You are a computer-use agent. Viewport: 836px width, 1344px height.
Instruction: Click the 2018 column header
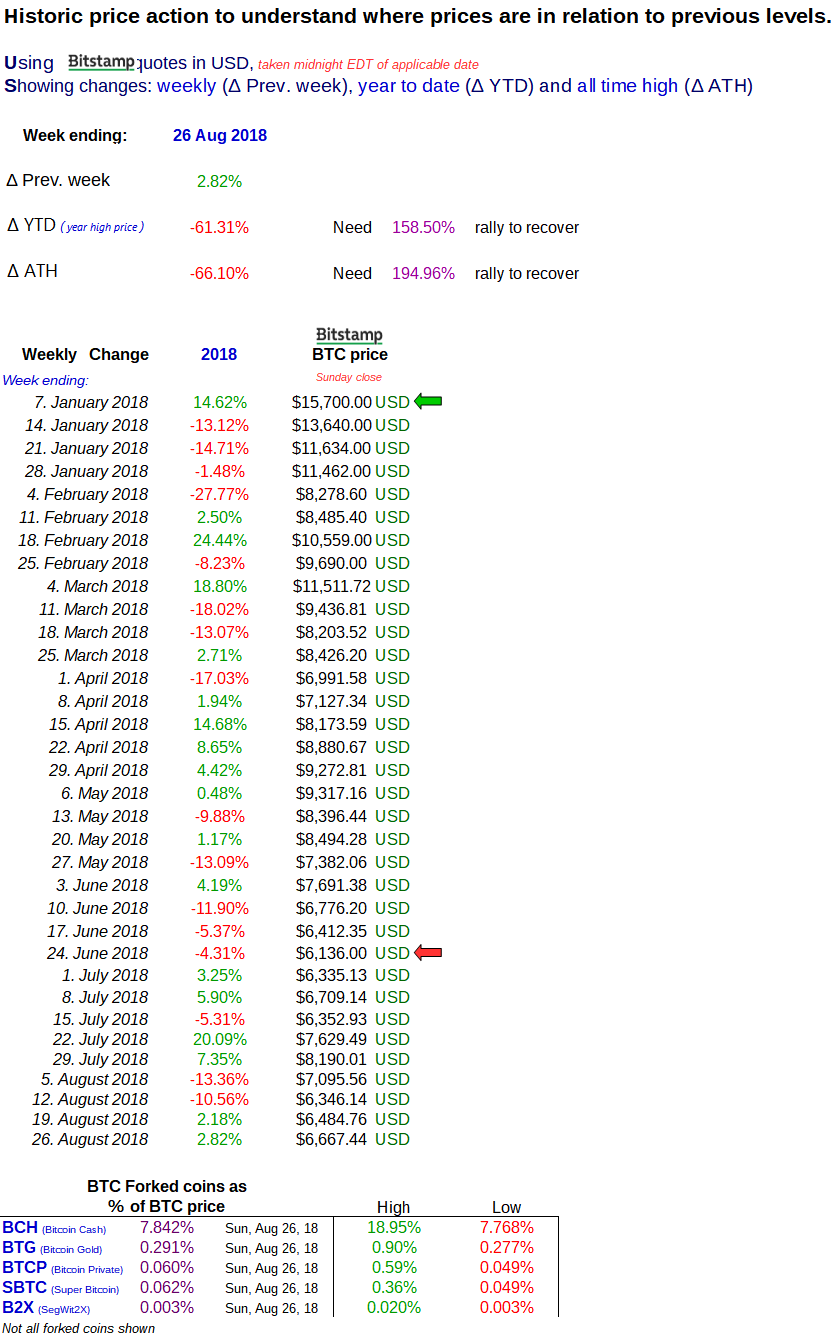tap(219, 354)
